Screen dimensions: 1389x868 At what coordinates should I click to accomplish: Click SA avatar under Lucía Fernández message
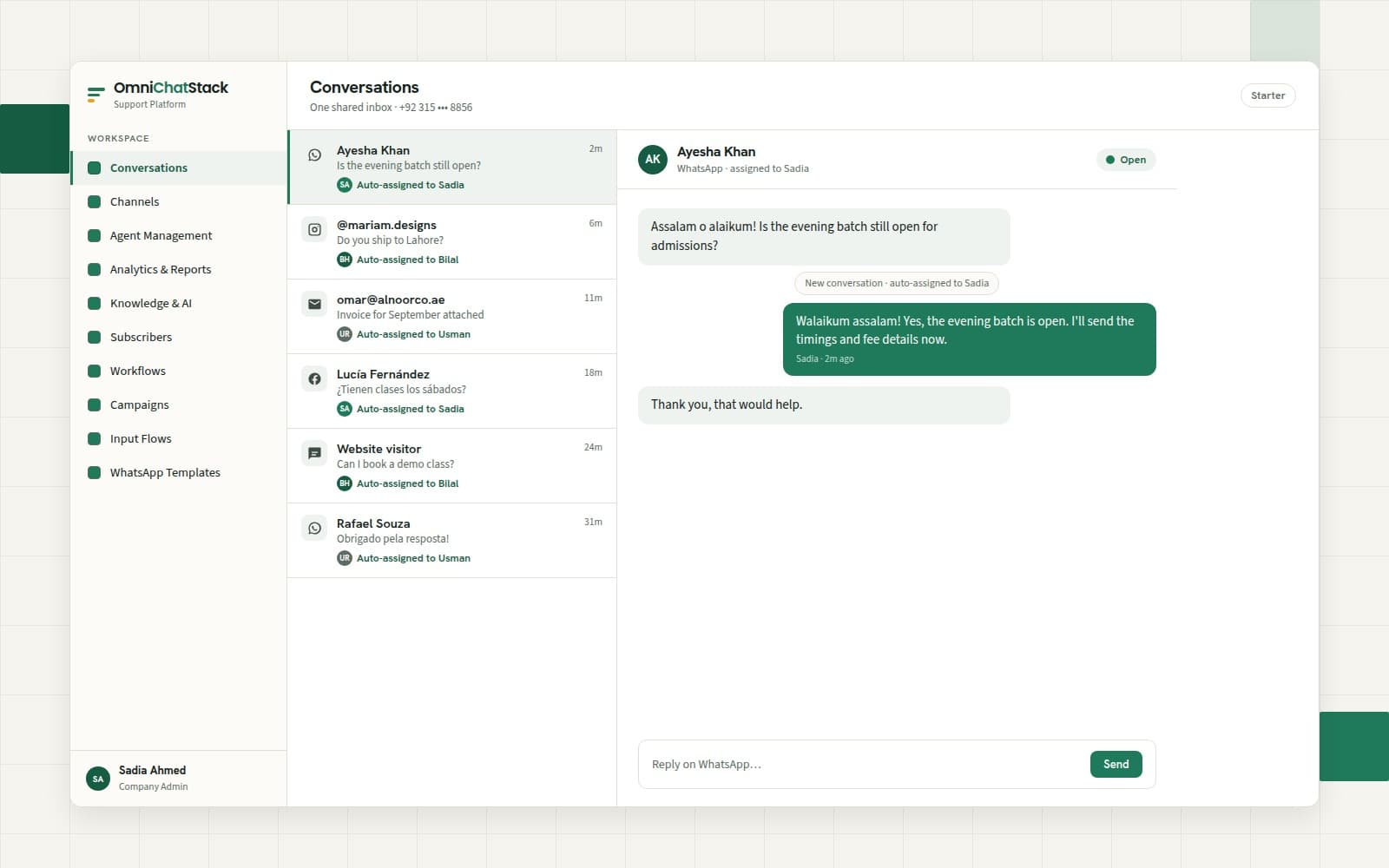[x=345, y=409]
